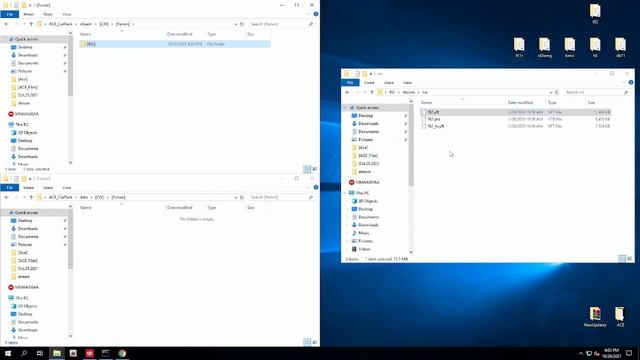Go back in the bottom-left Explorer window
The height and width of the screenshot is (360, 640).
tap(7, 197)
